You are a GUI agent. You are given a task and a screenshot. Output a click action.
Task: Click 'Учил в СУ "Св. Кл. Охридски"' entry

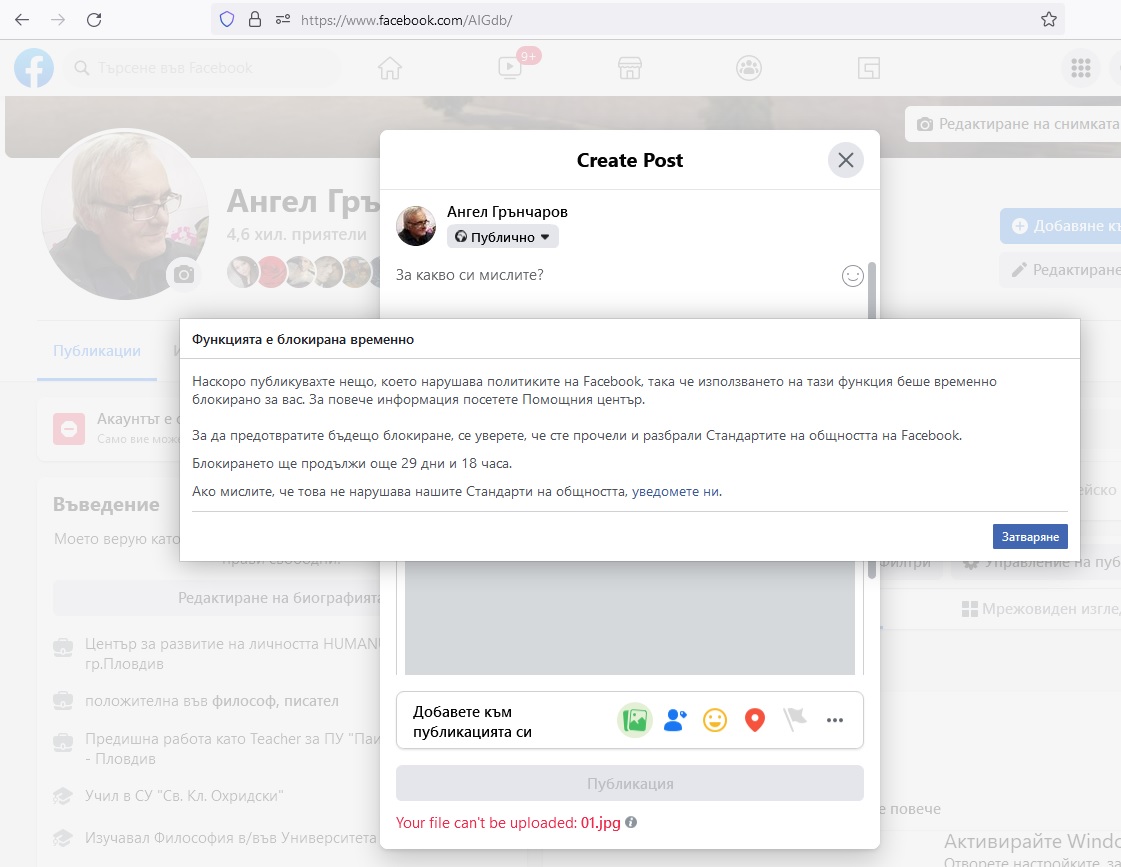[184, 796]
